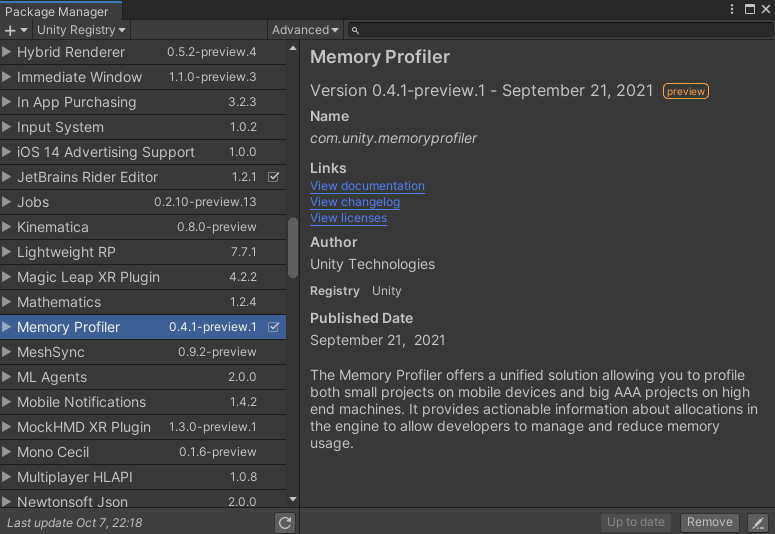Expand the iOS 14 Advertising Support arrow
Viewport: 775px width, 534px height.
[6, 152]
